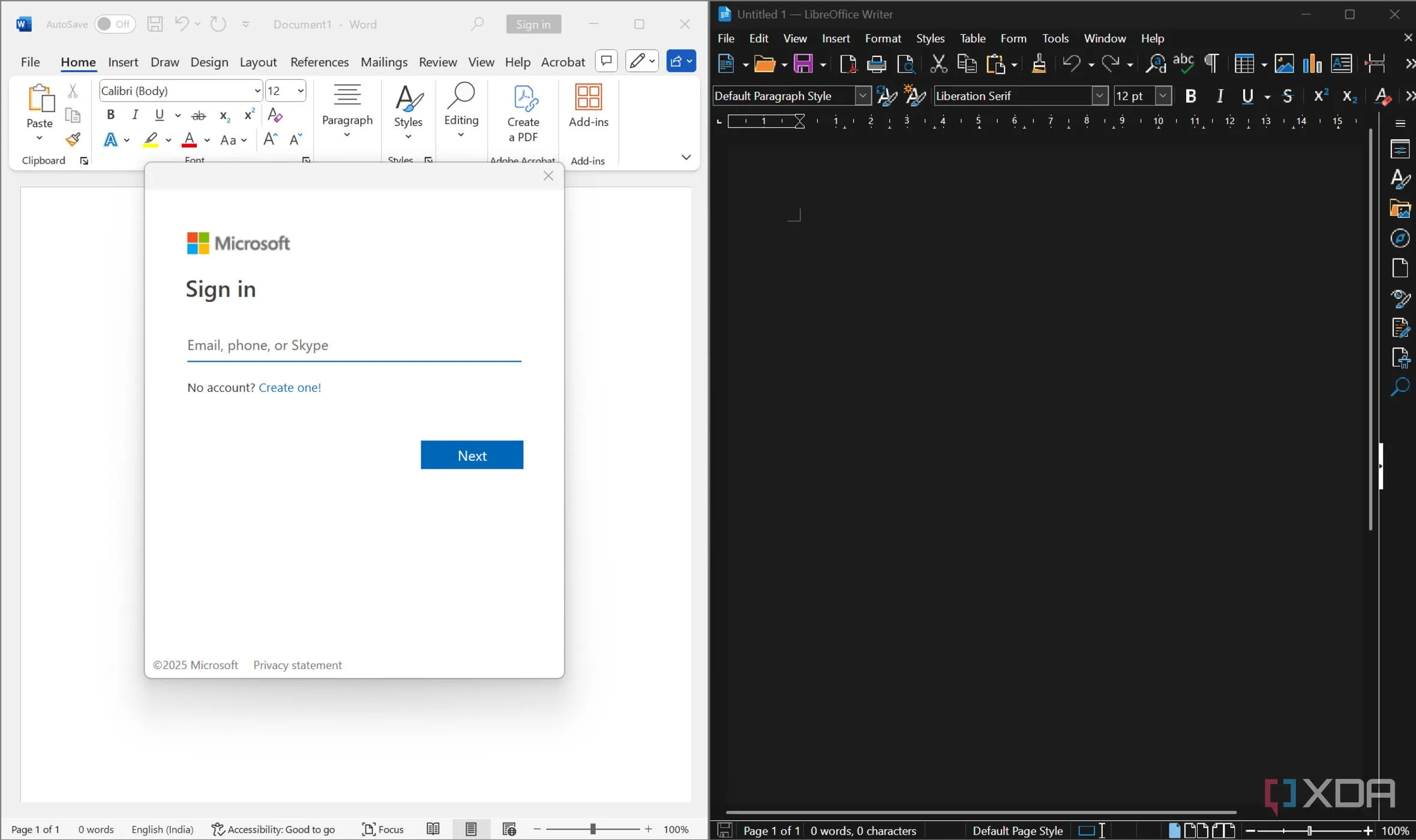This screenshot has width=1416, height=840.
Task: Adjust the zoom slider in Word status bar
Action: 593,829
